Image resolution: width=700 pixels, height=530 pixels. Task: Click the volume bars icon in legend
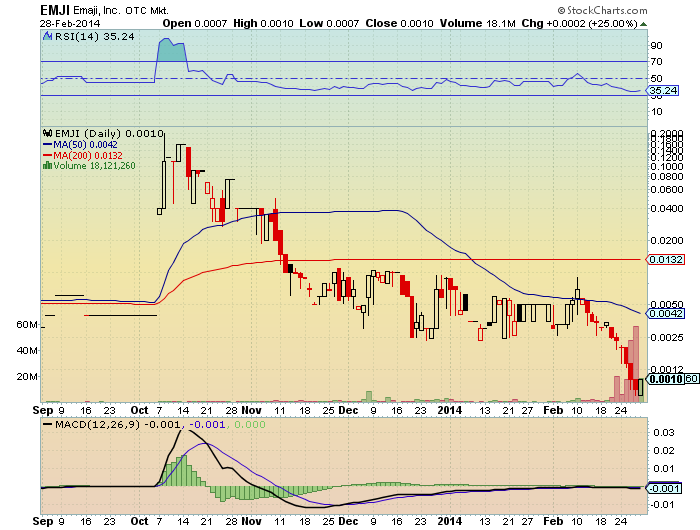[47, 166]
